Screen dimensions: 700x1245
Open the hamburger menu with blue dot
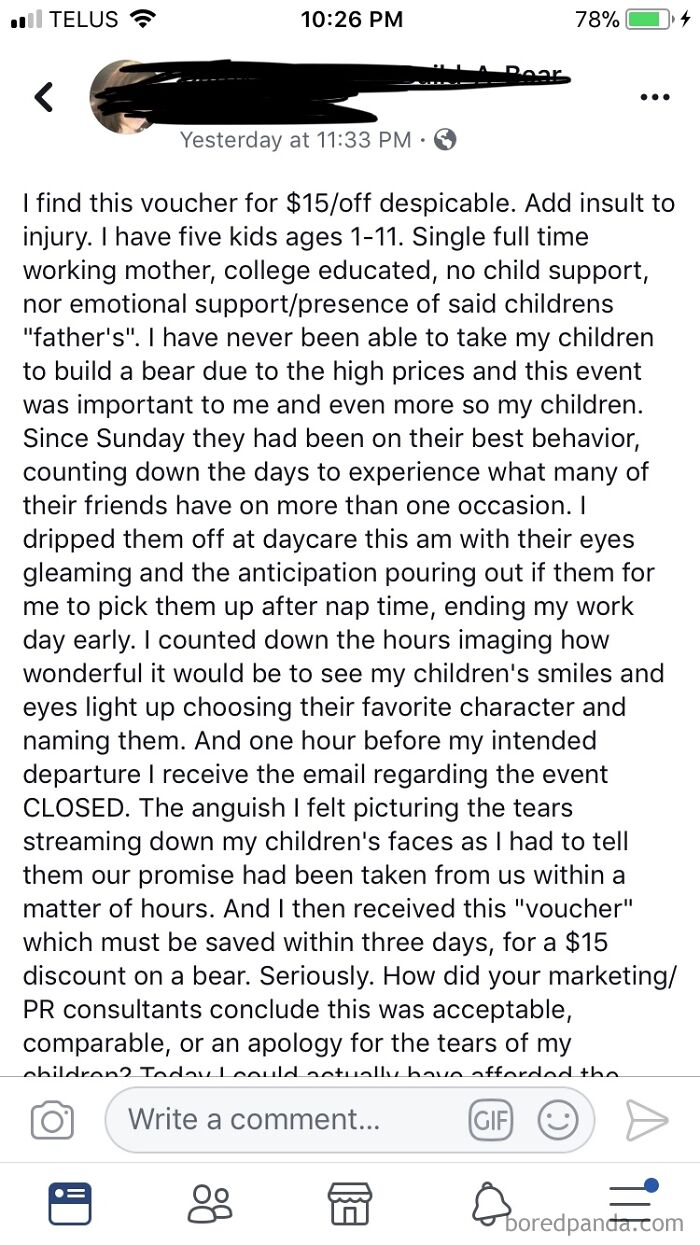tap(630, 1203)
